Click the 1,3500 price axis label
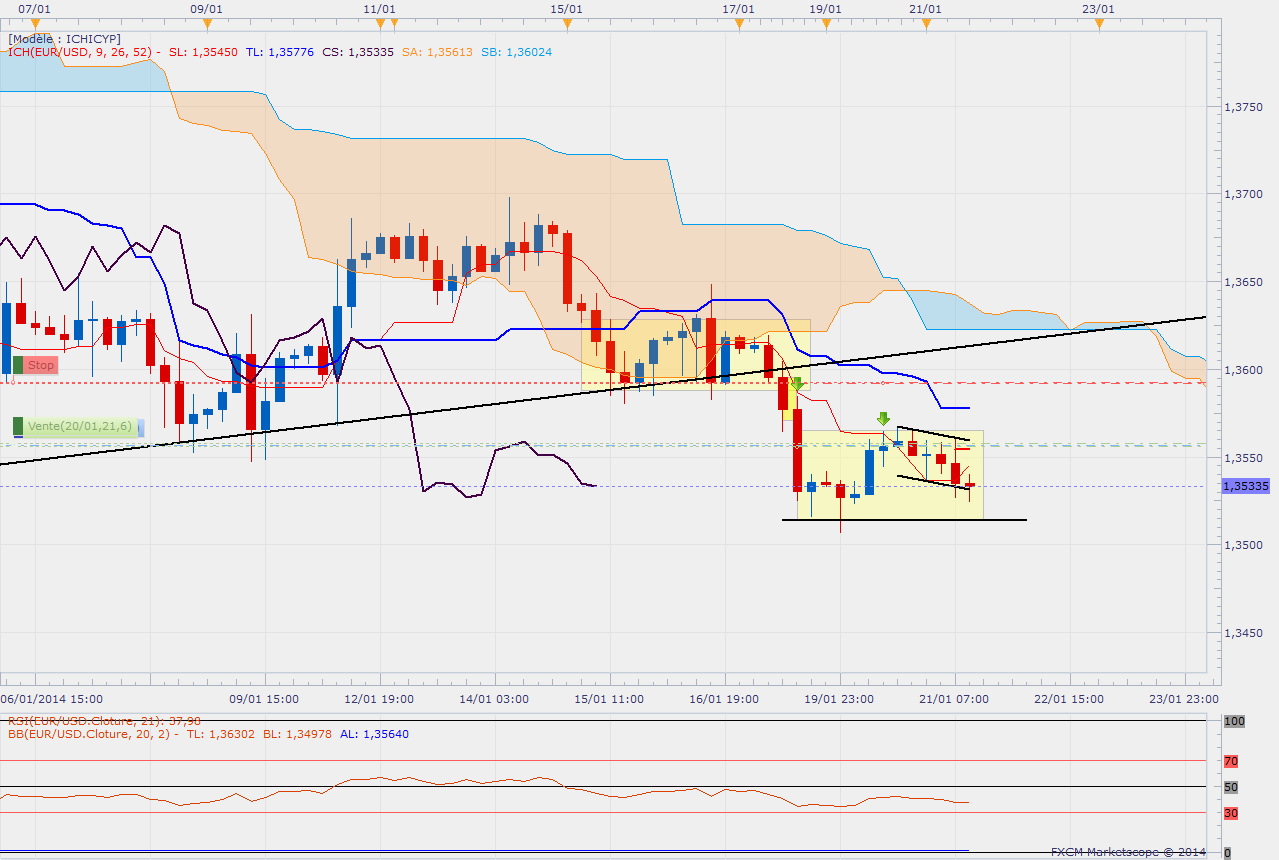1279x860 pixels. tap(1243, 546)
